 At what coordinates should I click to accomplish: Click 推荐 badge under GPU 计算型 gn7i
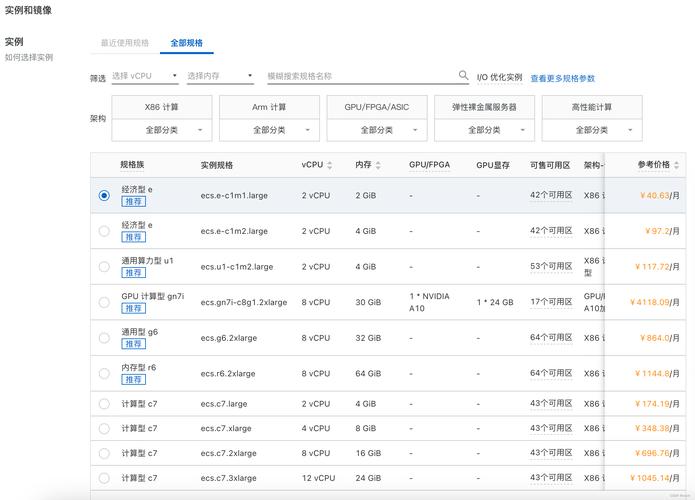tap(133, 308)
